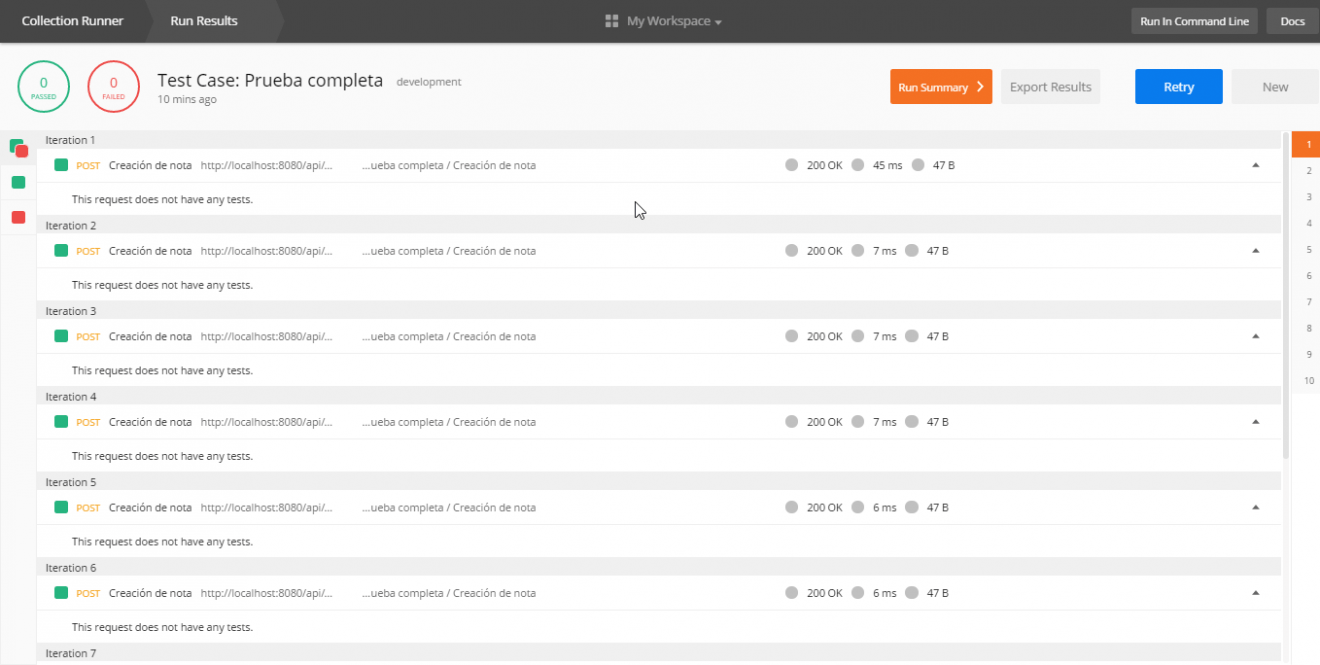
Task: Click the 200 OK status dot in Iteration 2
Action: 792,251
